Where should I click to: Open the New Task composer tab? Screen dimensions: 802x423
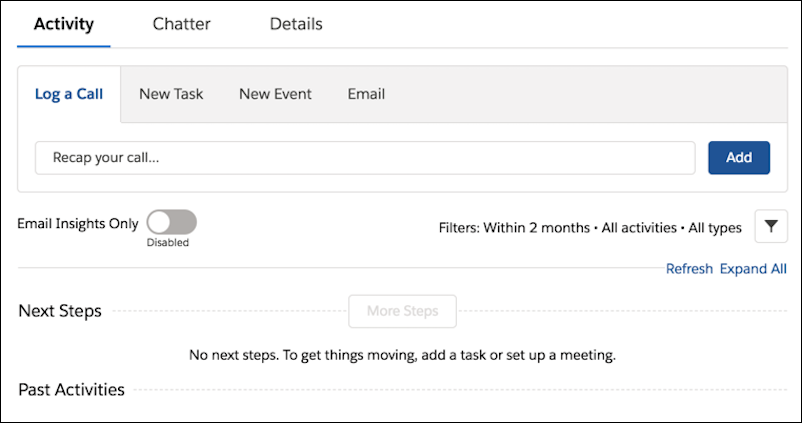click(171, 94)
